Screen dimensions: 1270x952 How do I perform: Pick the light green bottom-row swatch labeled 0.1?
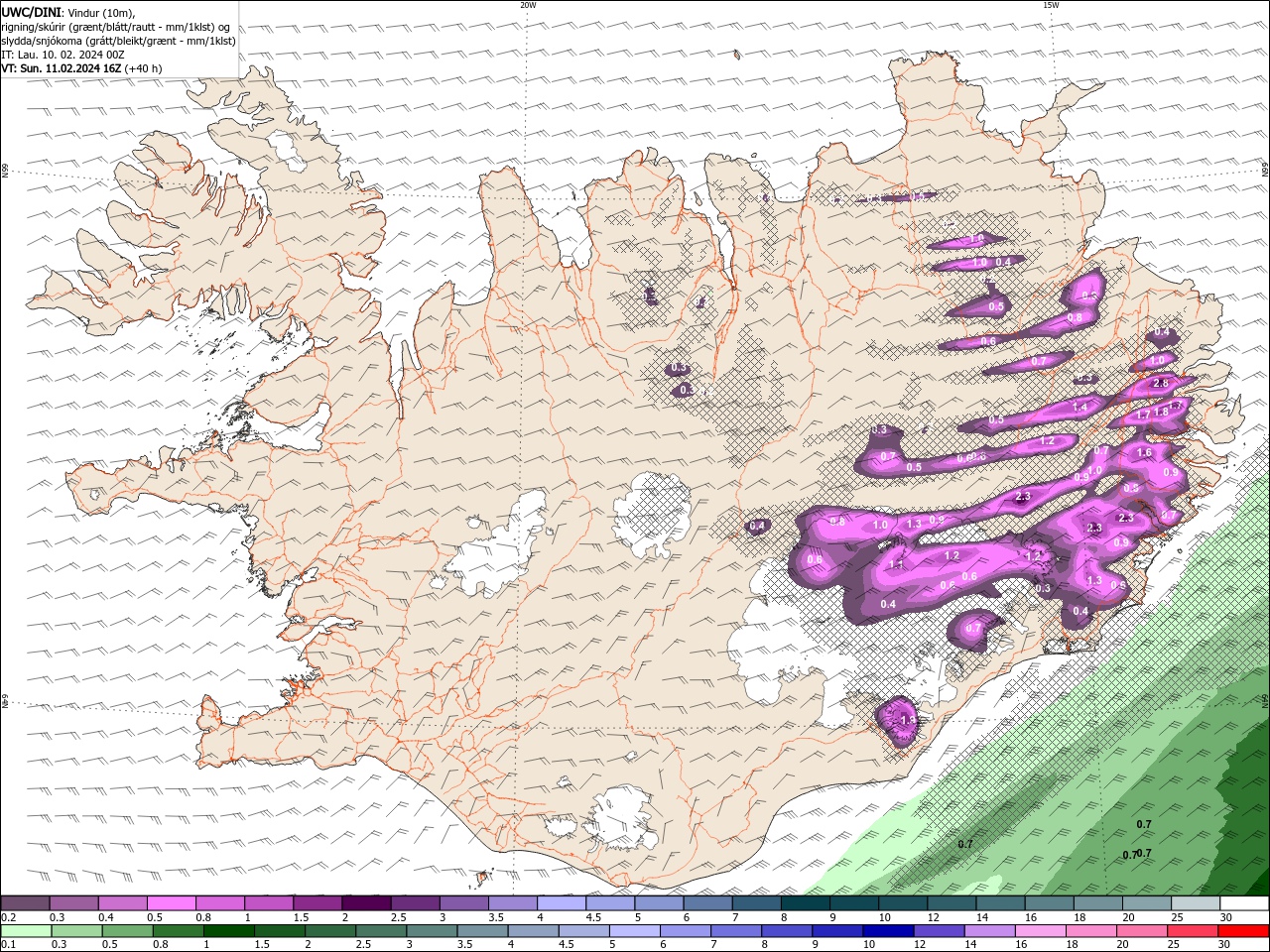coord(25,931)
